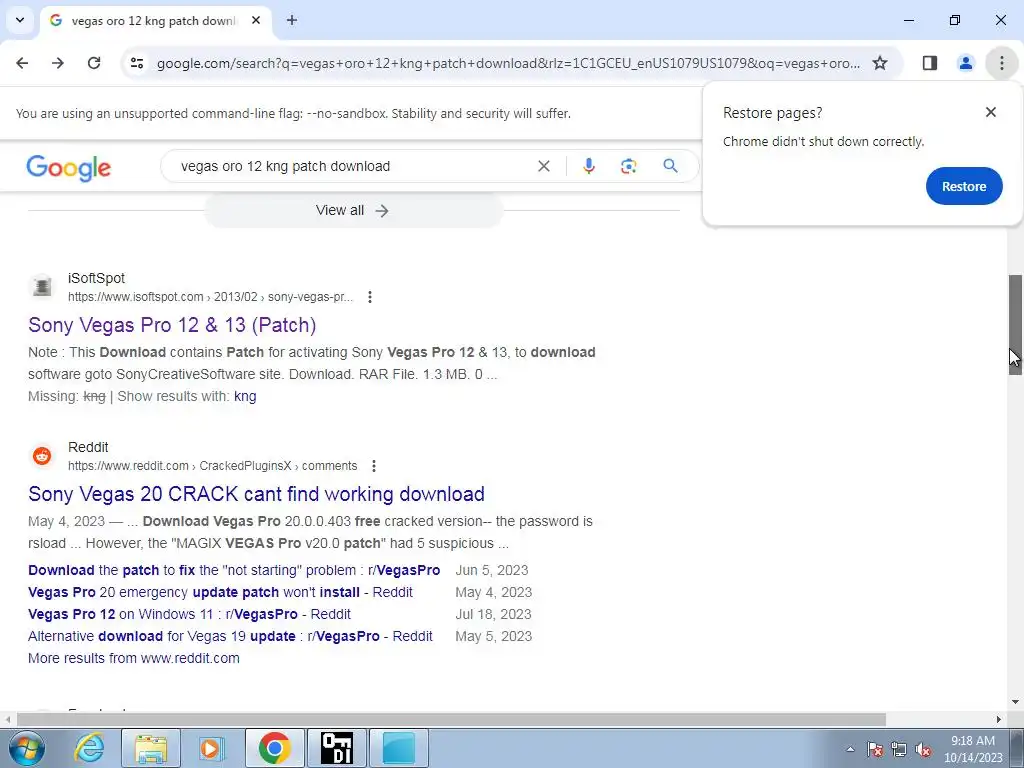Open Download the patch to fix link
Image resolution: width=1024 pixels, height=768 pixels.
[234, 570]
